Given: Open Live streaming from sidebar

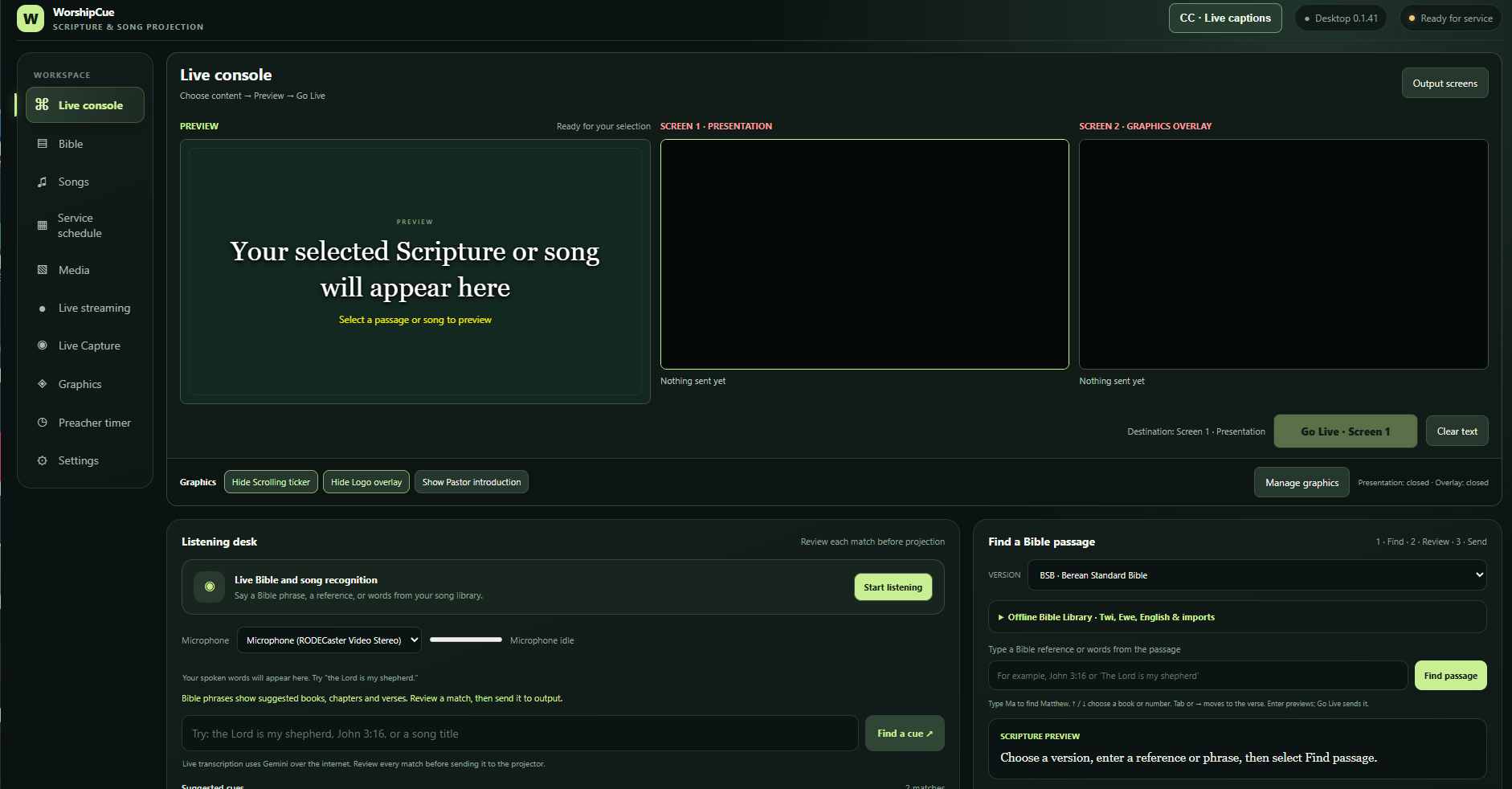Looking at the screenshot, I should [x=84, y=308].
